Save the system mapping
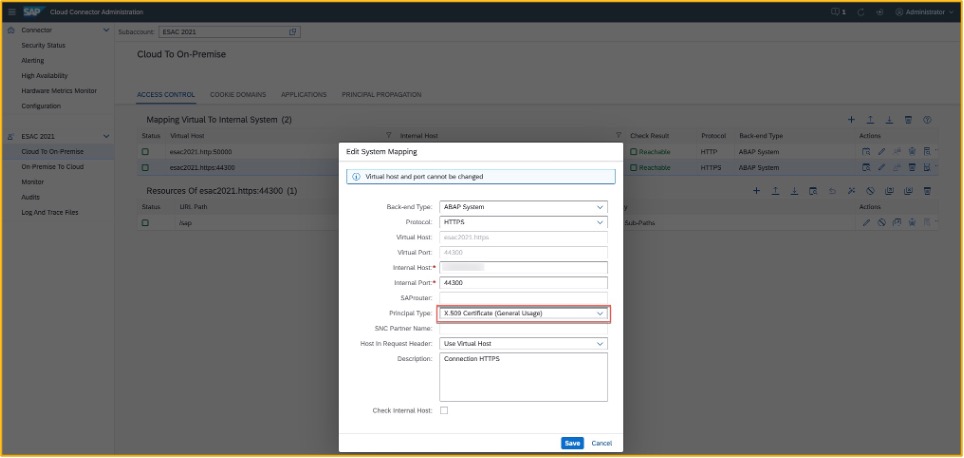This screenshot has width=964, height=458. (x=572, y=443)
